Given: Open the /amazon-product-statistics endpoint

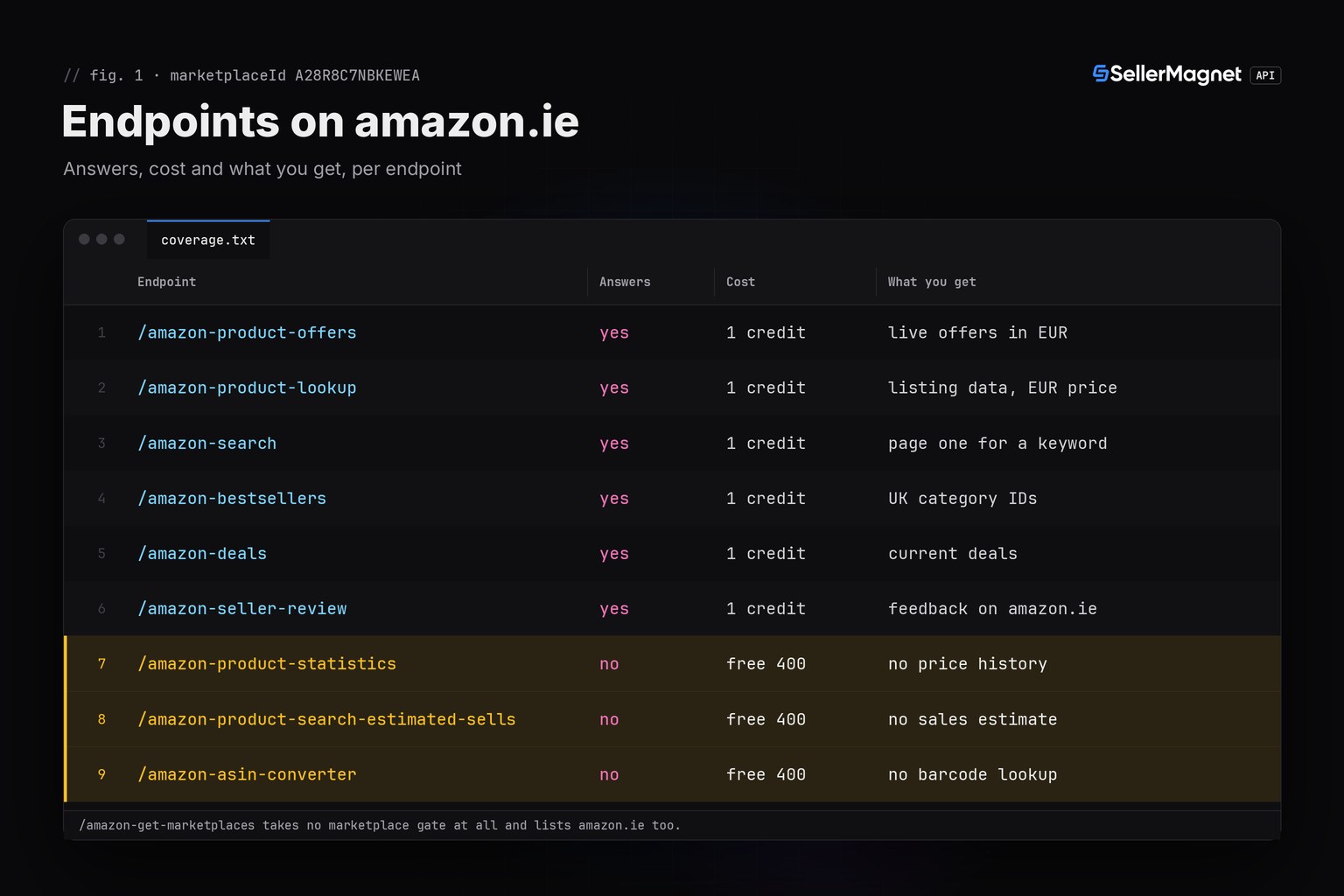Looking at the screenshot, I should pyautogui.click(x=267, y=664).
